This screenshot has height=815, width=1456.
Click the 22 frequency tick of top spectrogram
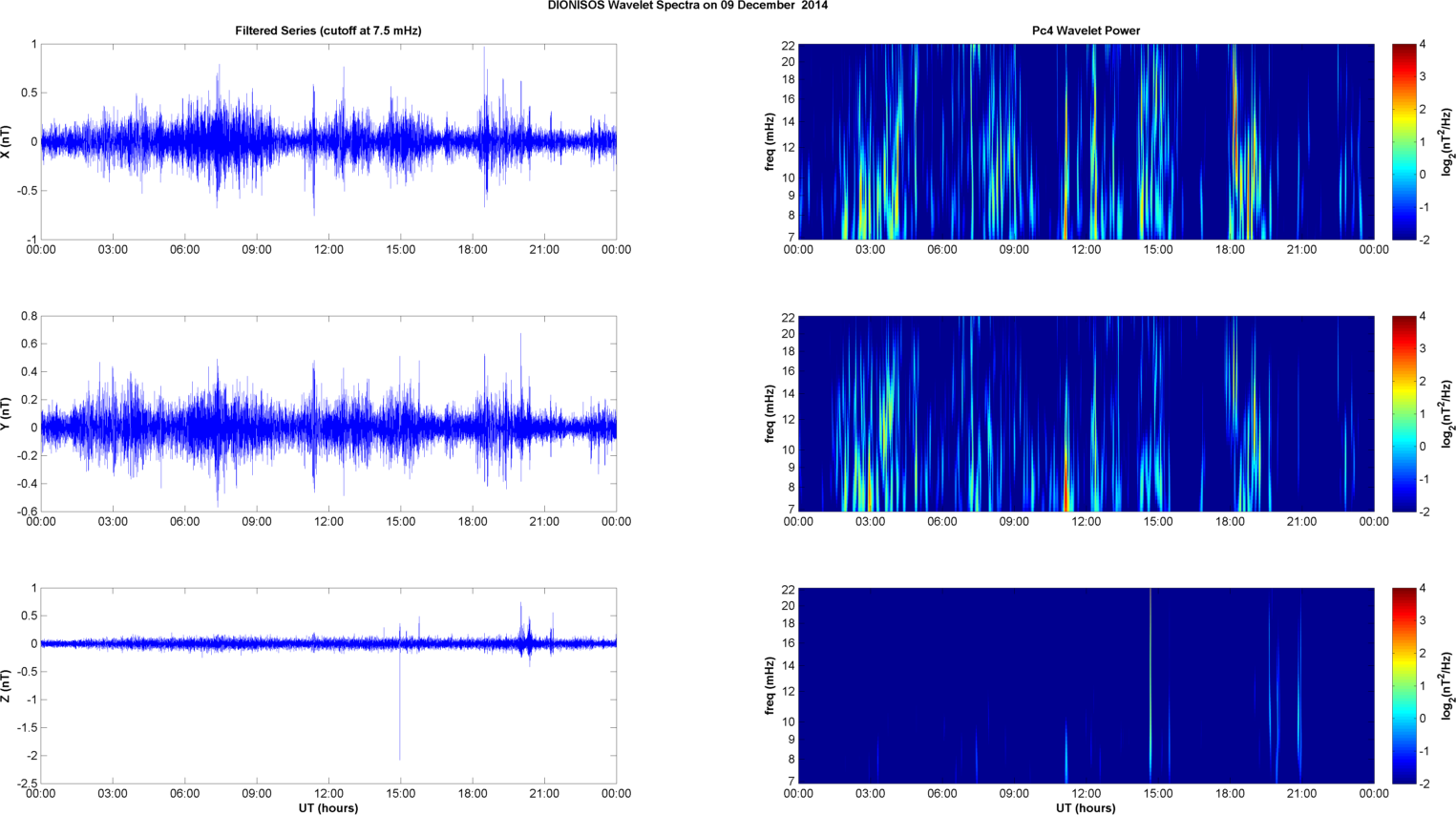click(788, 45)
